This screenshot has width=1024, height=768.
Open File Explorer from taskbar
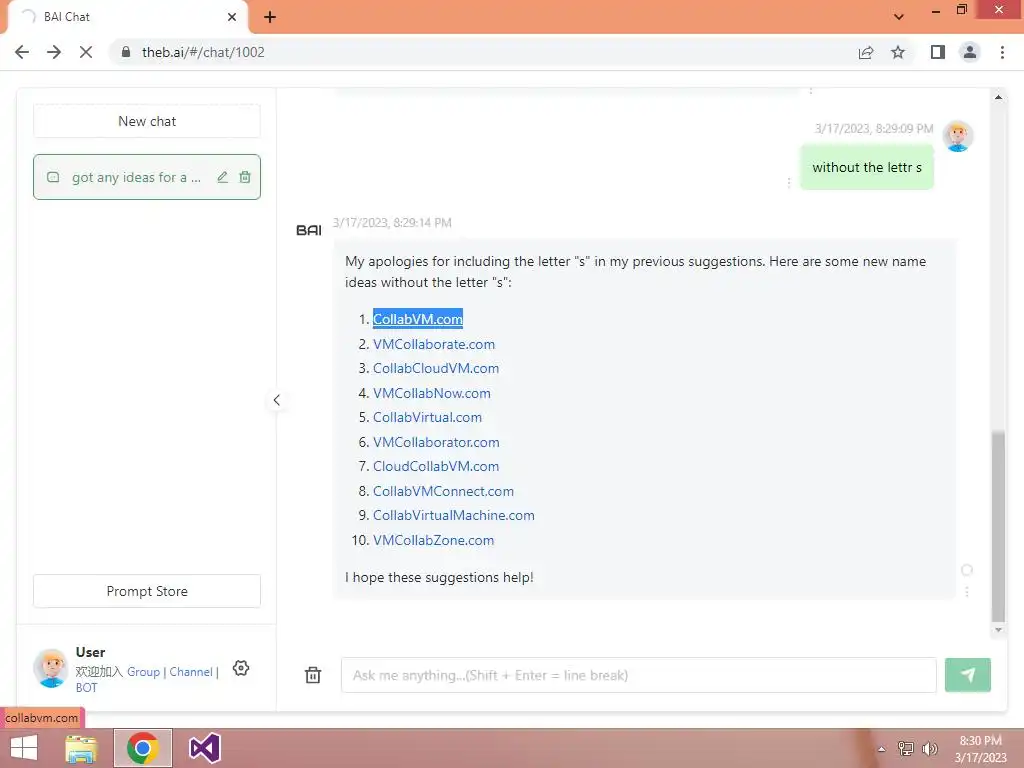(81, 748)
